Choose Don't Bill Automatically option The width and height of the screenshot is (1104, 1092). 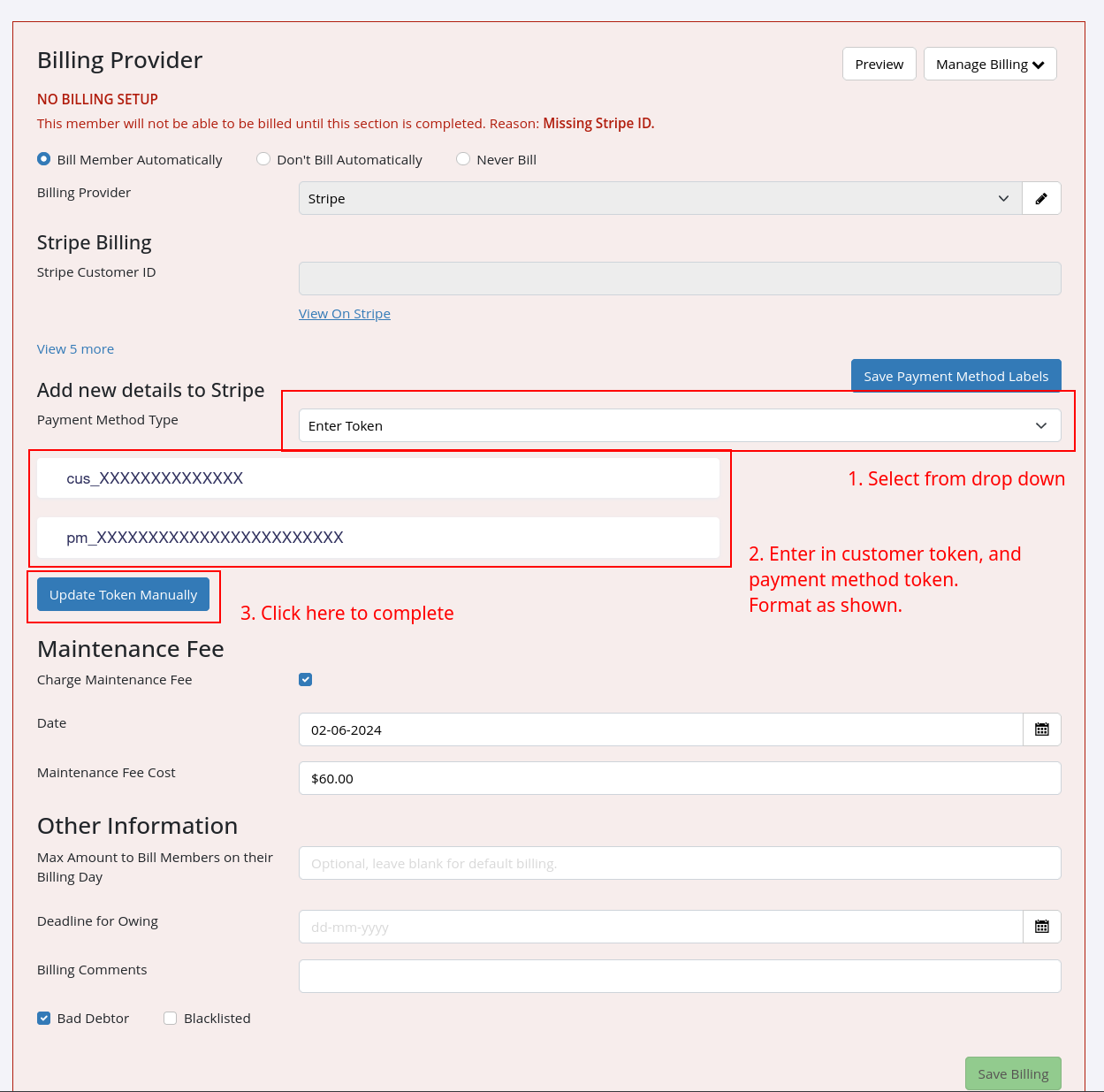point(263,158)
